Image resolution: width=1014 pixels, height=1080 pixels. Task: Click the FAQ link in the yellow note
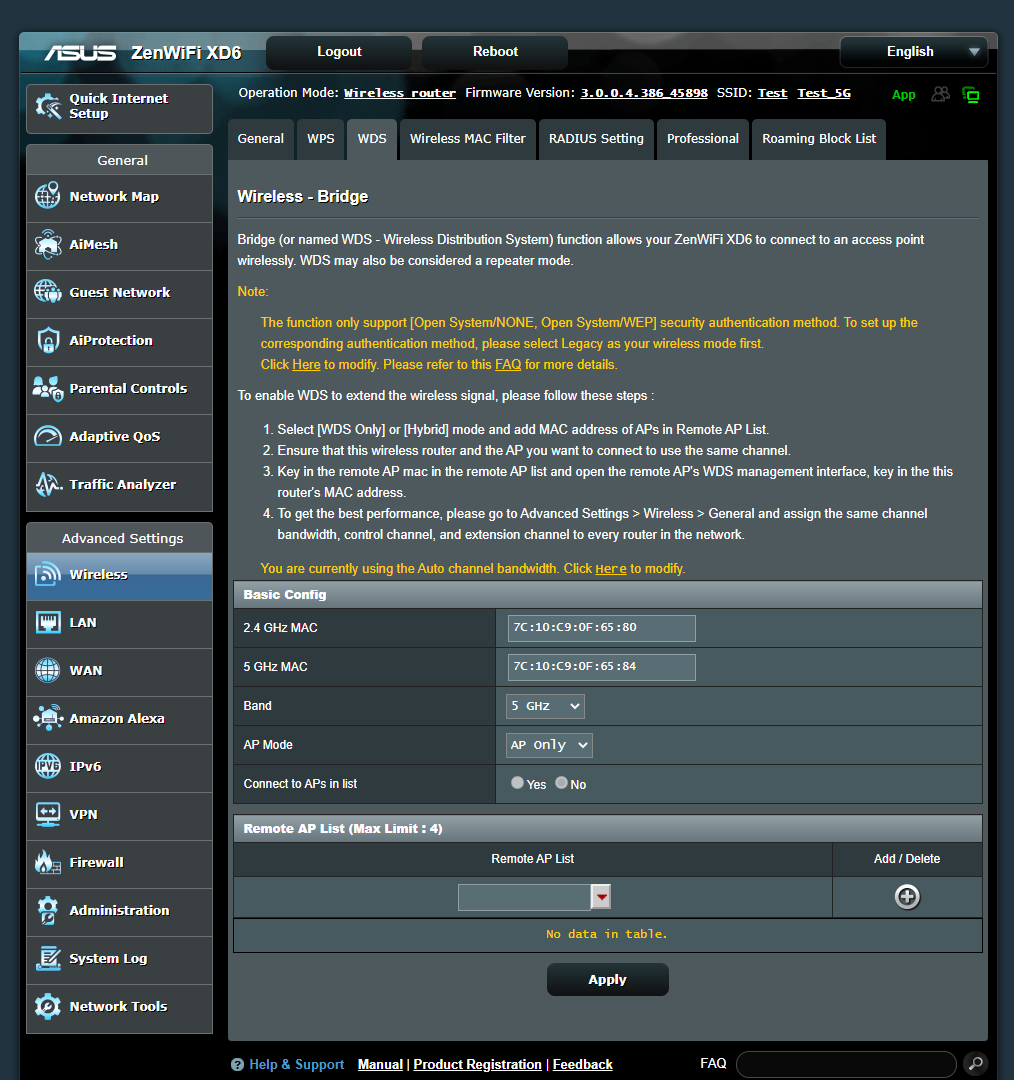point(508,364)
